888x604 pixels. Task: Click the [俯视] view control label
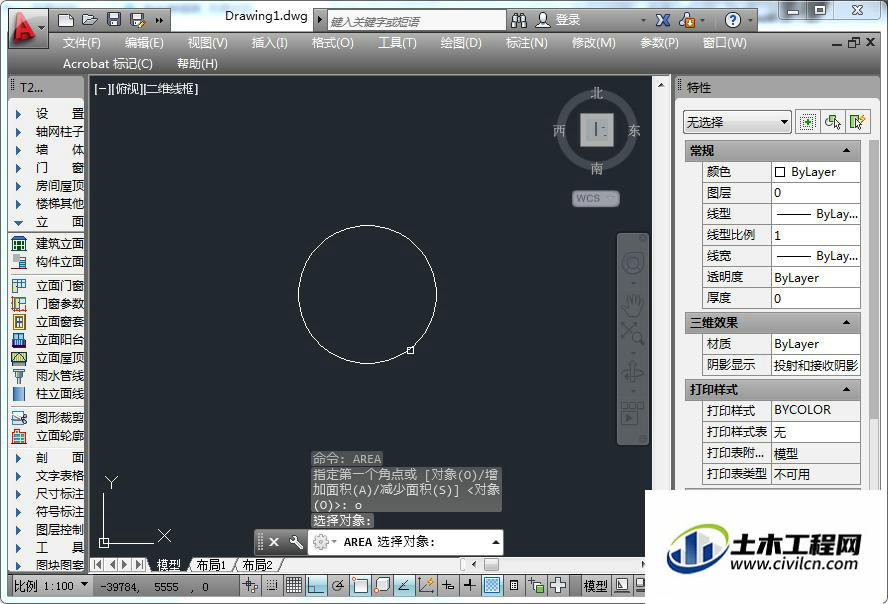127,89
